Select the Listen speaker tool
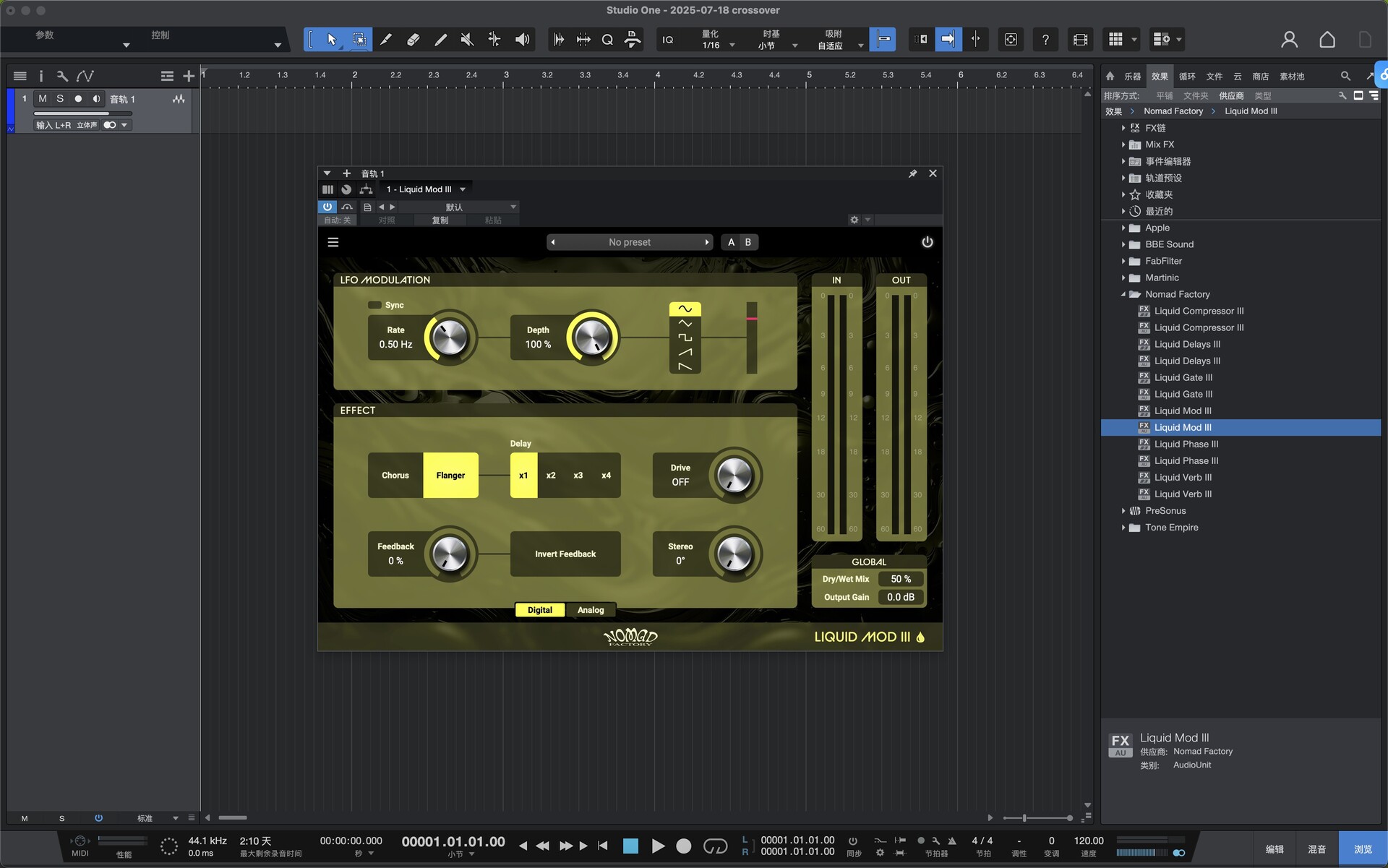The image size is (1388, 868). point(522,40)
